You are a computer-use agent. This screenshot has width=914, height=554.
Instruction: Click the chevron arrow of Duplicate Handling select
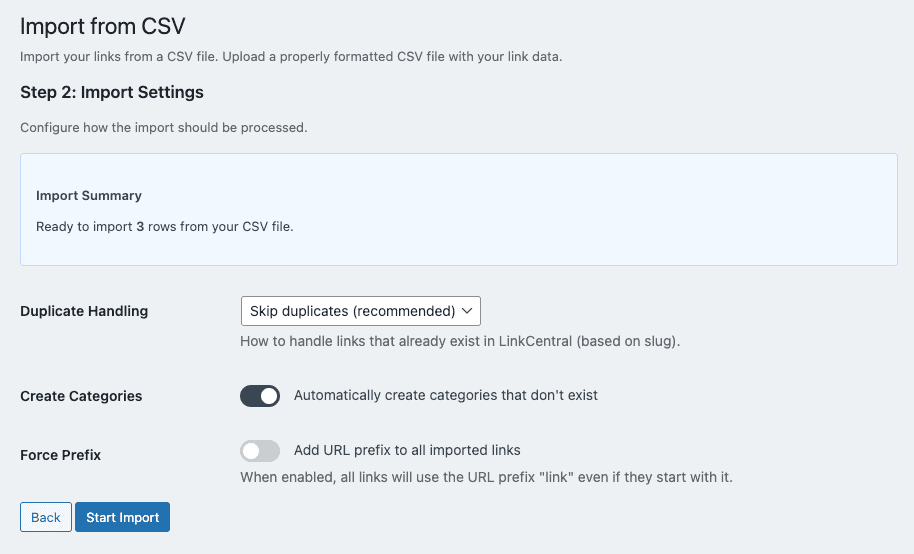467,311
